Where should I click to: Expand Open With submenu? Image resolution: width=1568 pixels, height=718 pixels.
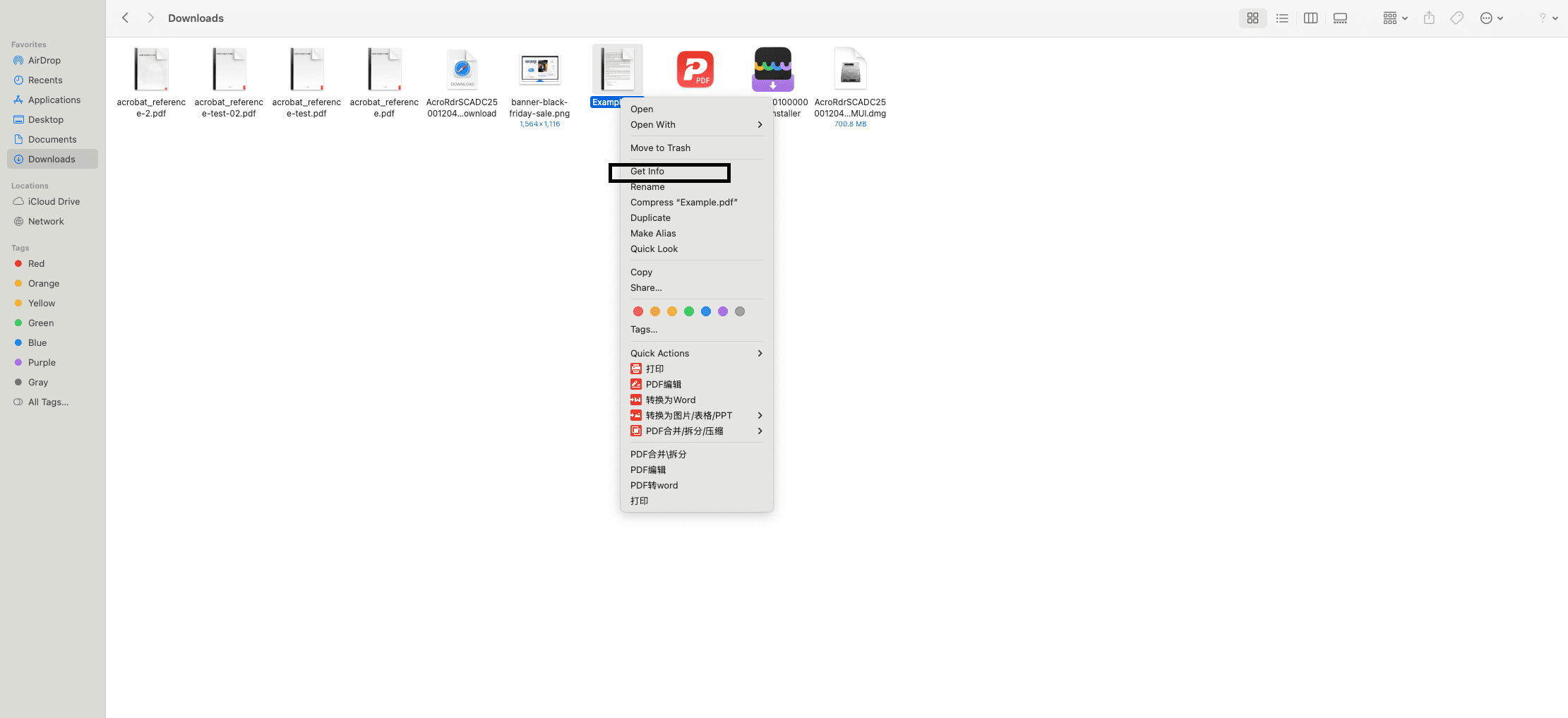point(696,124)
